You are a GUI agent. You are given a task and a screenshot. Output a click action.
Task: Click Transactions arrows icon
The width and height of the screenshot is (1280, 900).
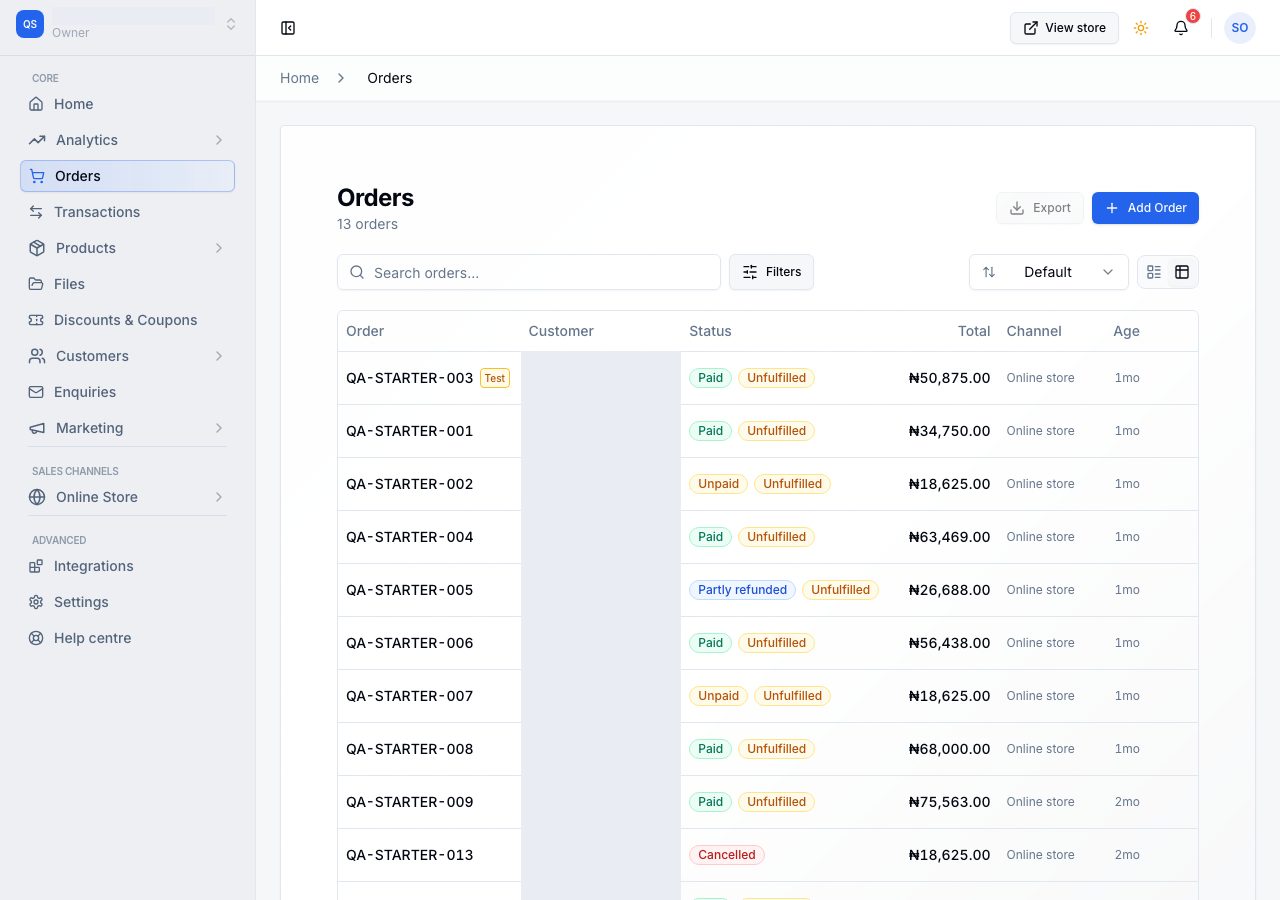(36, 212)
